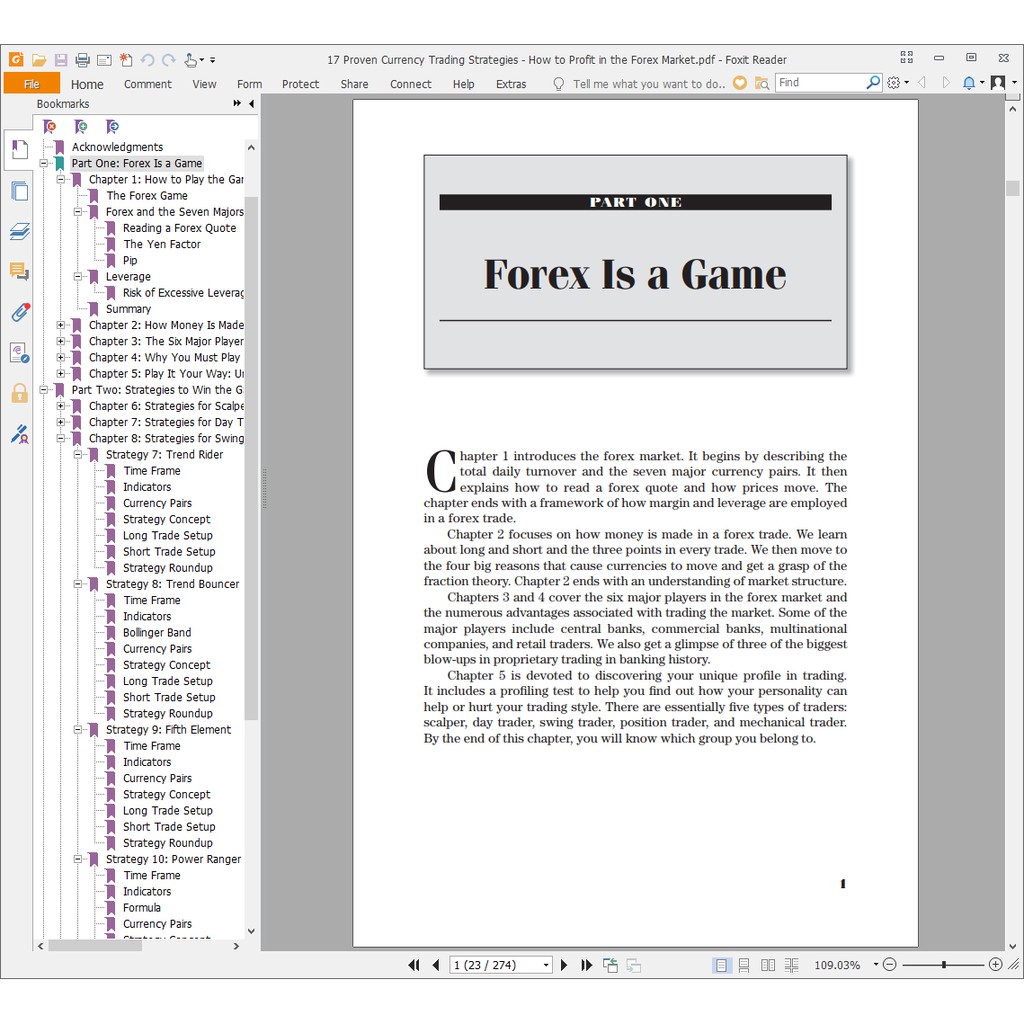Open the Acknowledgments bookmark
1024x1024 pixels.
coord(117,147)
